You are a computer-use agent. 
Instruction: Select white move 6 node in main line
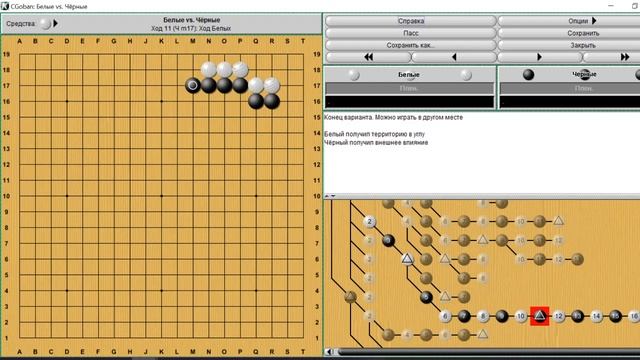(x=445, y=316)
